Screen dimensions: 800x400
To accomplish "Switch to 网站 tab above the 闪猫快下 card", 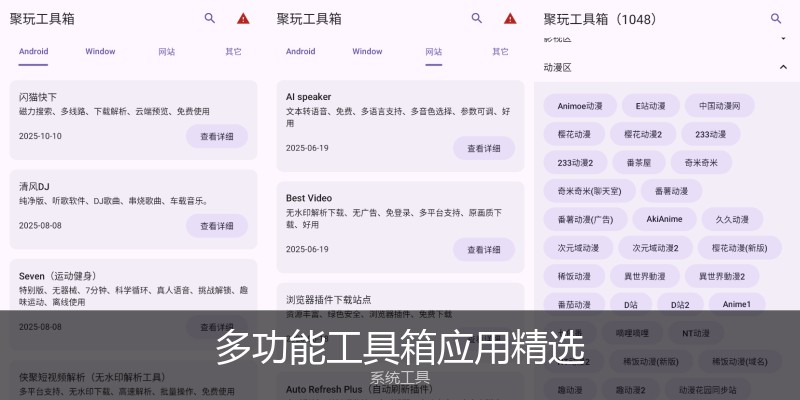I will 167,52.
